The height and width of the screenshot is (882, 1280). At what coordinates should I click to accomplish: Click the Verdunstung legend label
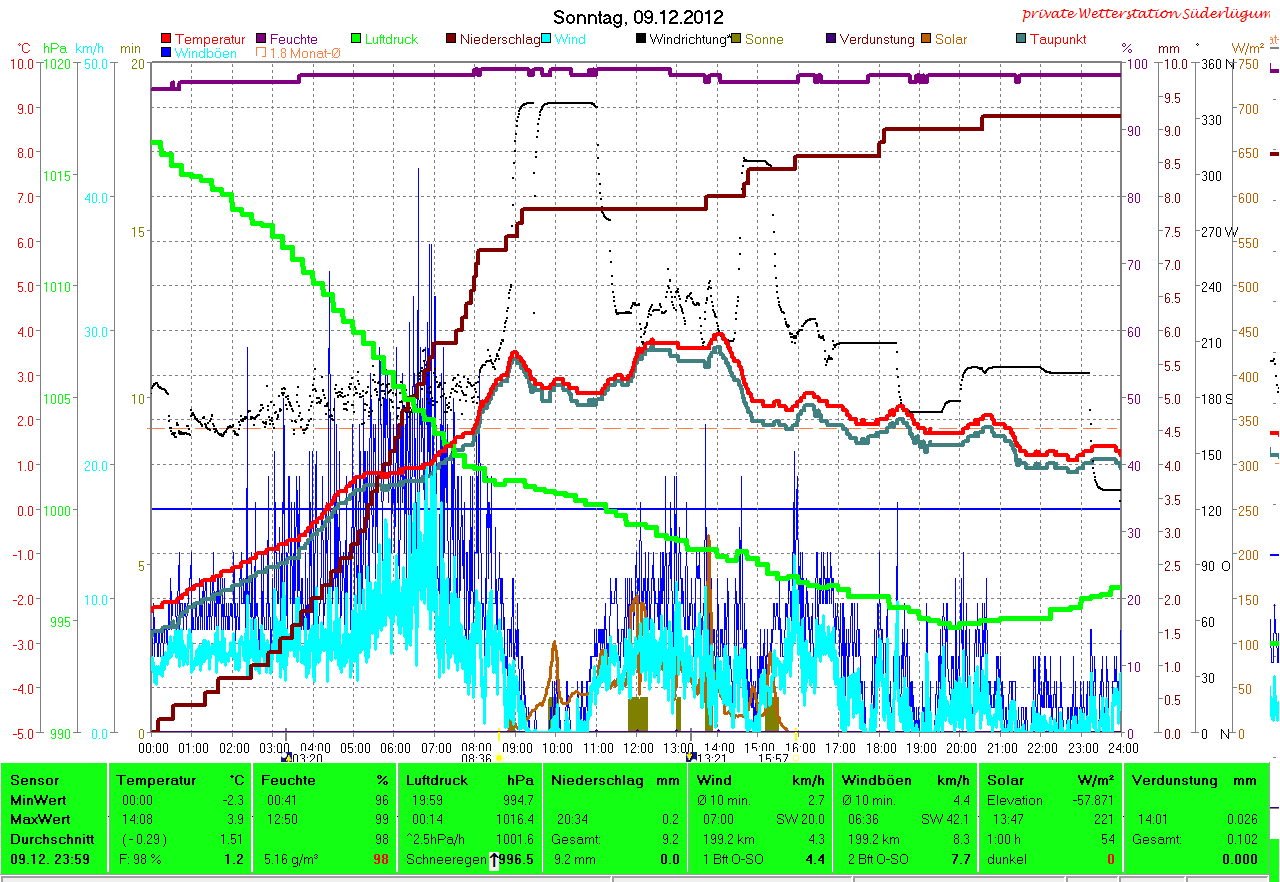tap(876, 40)
